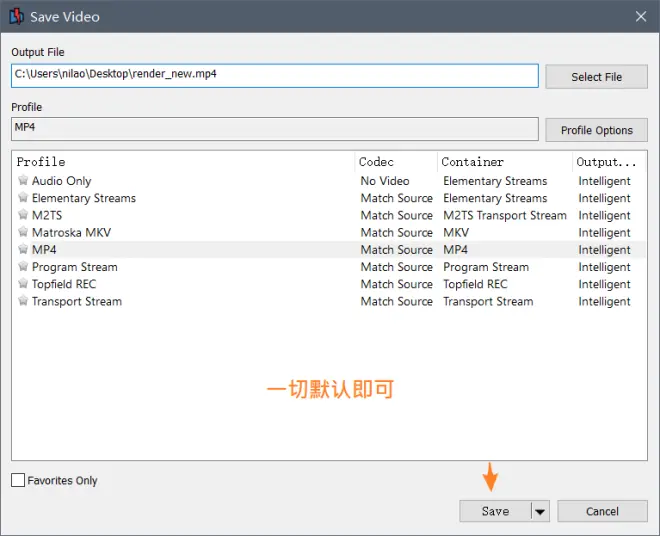
Task: Select the Transport Stream profile name
Action: coord(77,301)
